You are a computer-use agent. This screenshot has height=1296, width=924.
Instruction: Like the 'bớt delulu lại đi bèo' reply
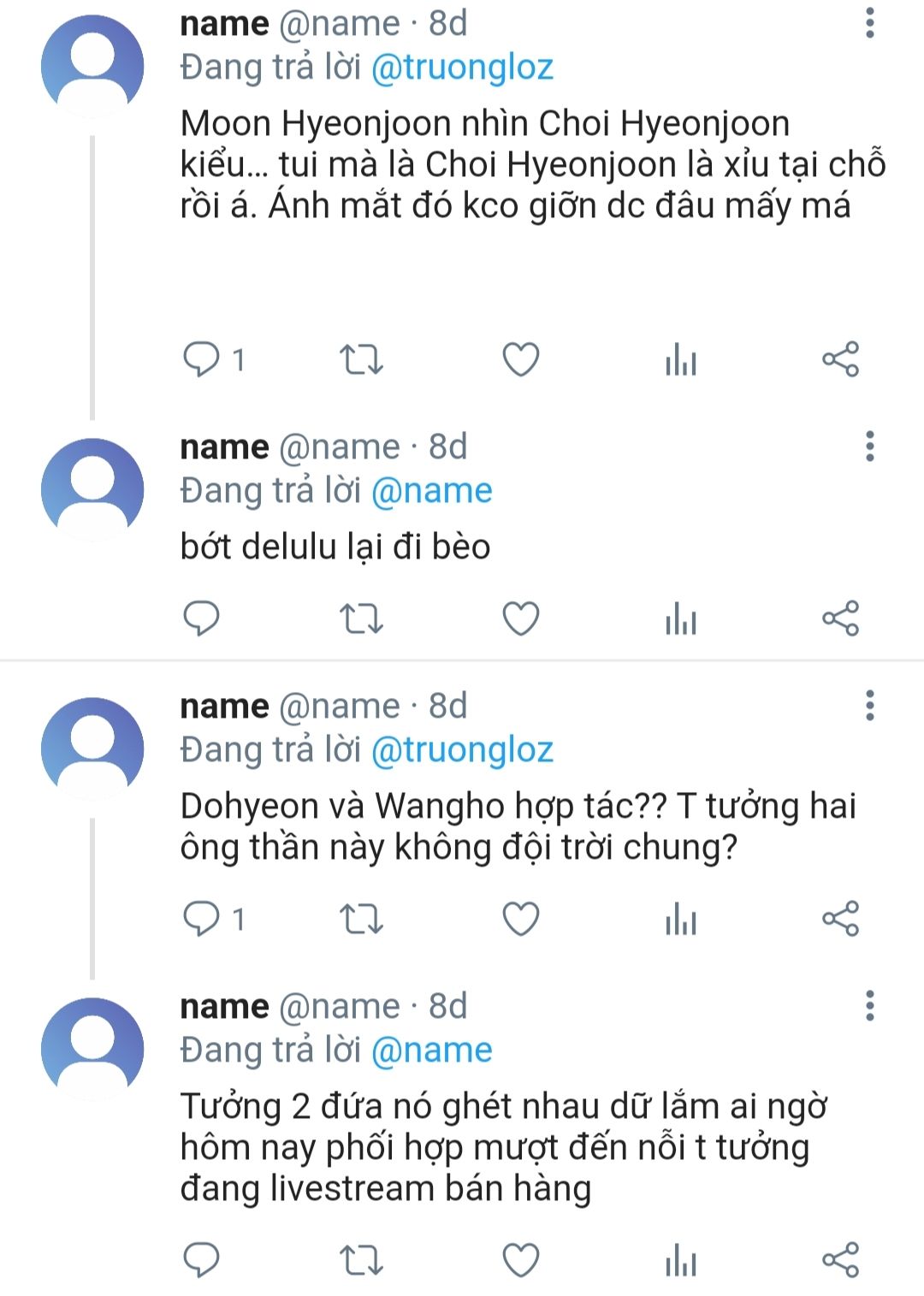pos(520,618)
